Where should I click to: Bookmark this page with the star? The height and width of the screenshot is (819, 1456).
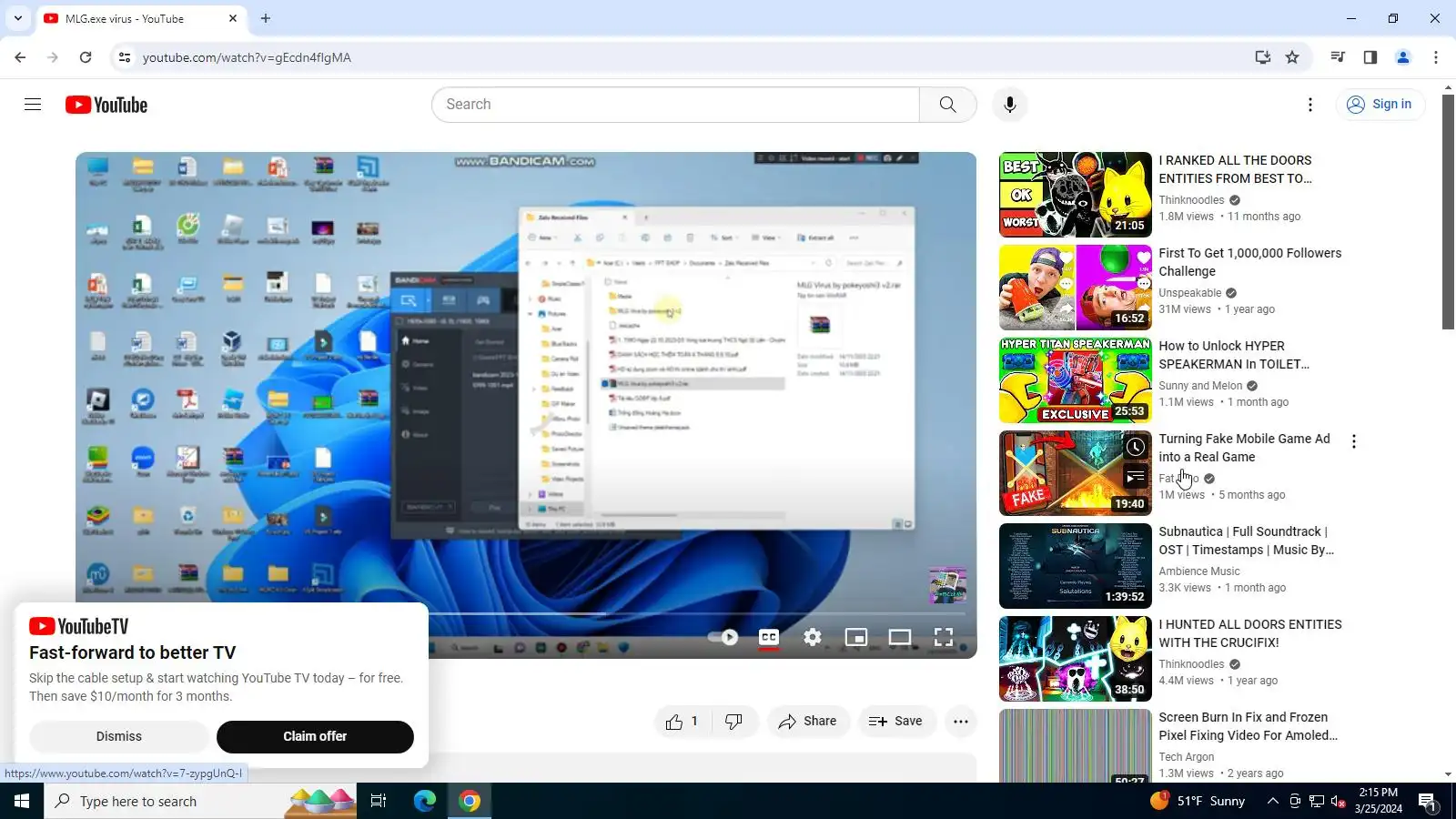pyautogui.click(x=1292, y=57)
